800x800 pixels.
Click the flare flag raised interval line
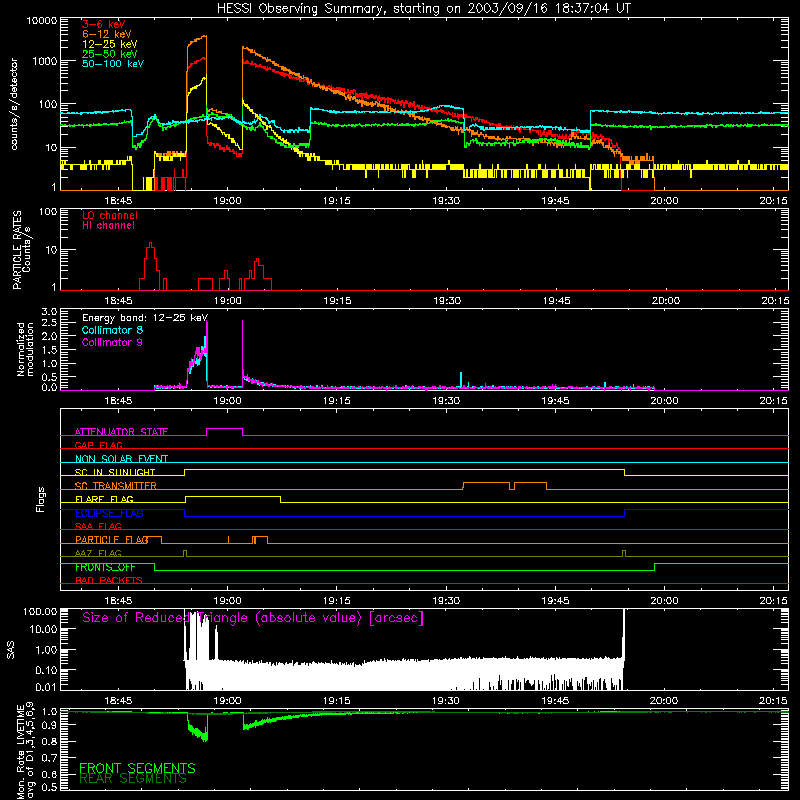tap(233, 496)
